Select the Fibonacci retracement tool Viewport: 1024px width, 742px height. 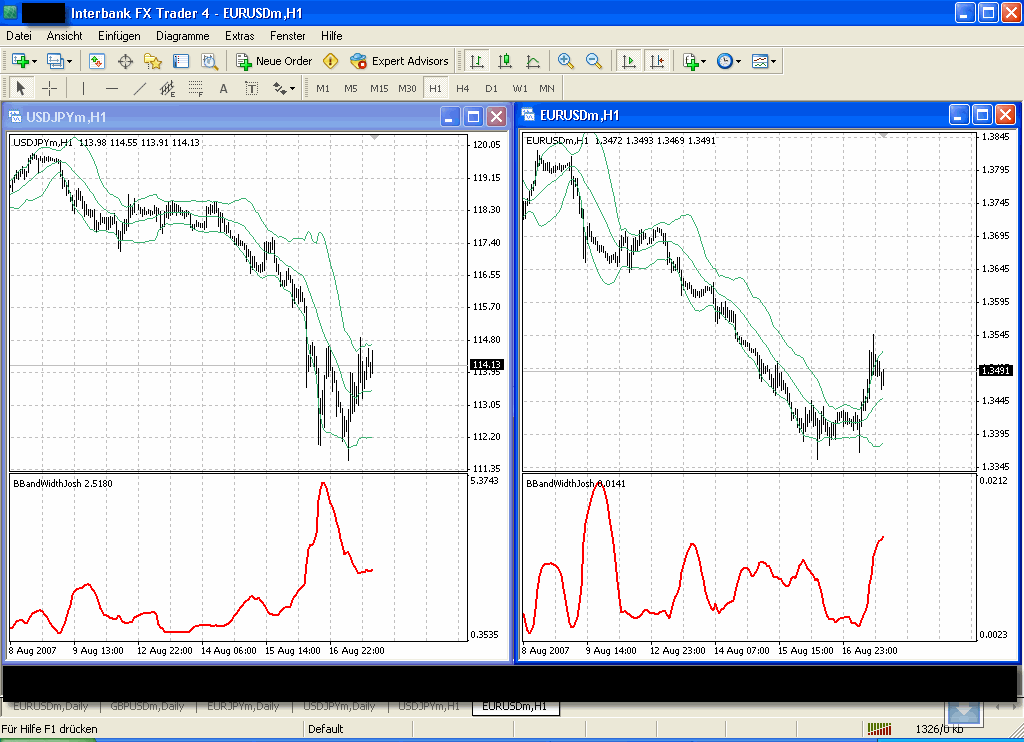[x=196, y=88]
